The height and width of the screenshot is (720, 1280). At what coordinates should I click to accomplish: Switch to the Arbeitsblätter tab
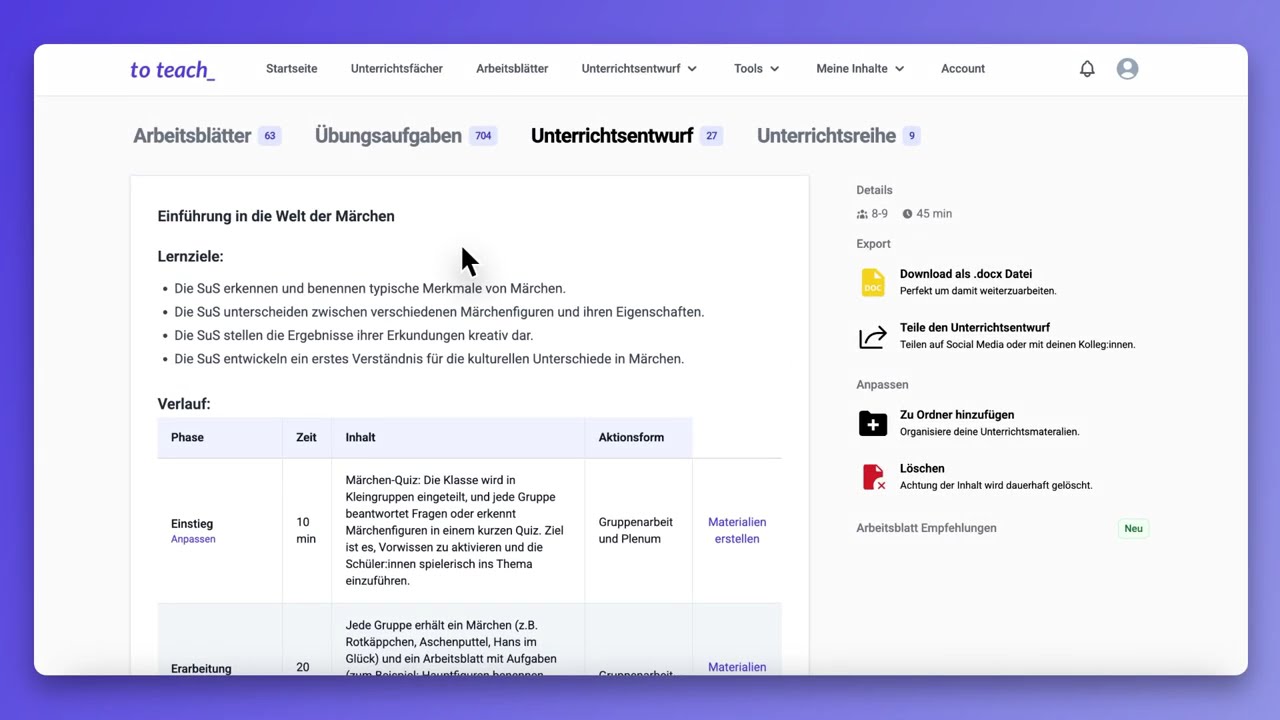pos(192,136)
